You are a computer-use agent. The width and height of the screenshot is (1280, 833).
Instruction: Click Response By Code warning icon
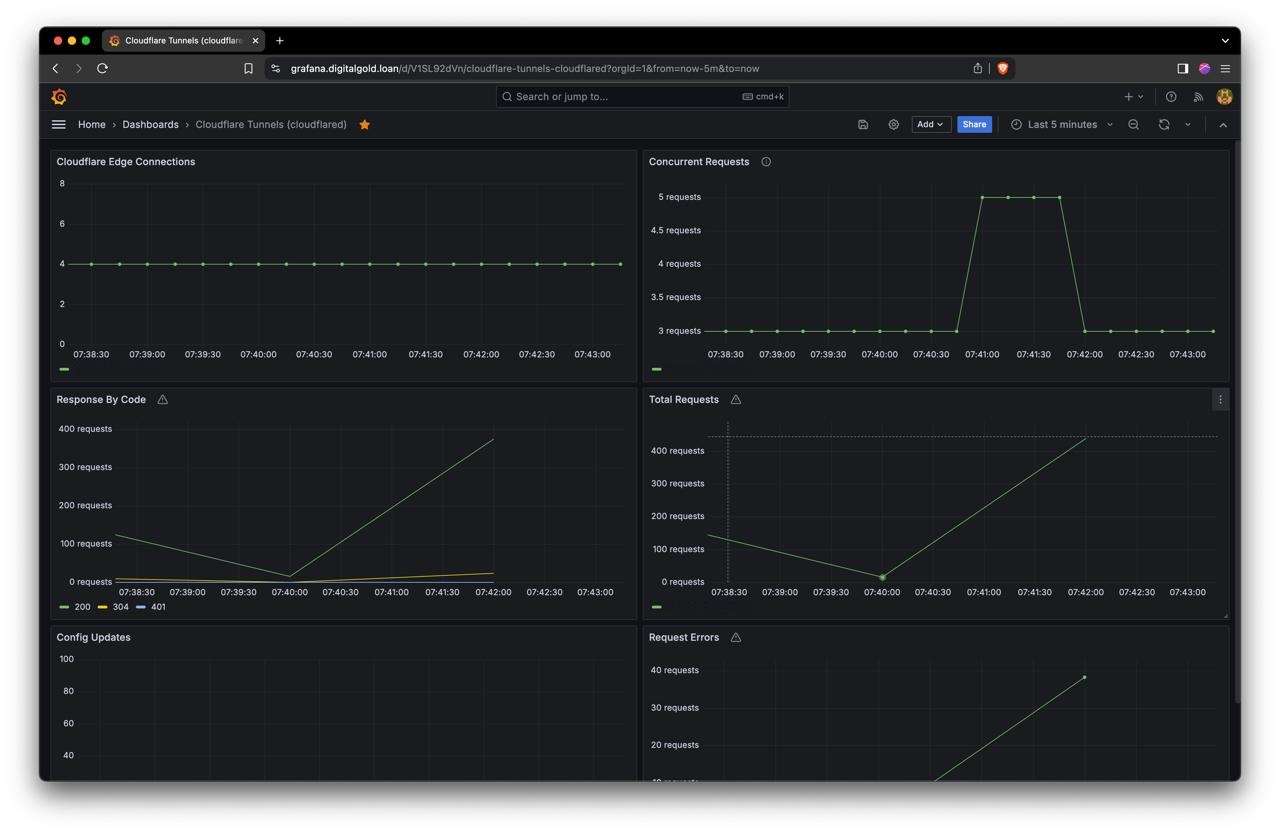click(162, 400)
